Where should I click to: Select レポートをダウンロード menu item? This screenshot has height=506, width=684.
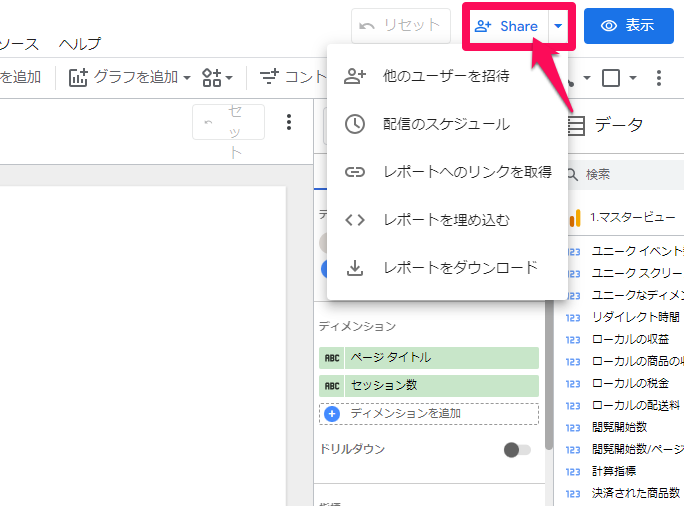pos(447,268)
